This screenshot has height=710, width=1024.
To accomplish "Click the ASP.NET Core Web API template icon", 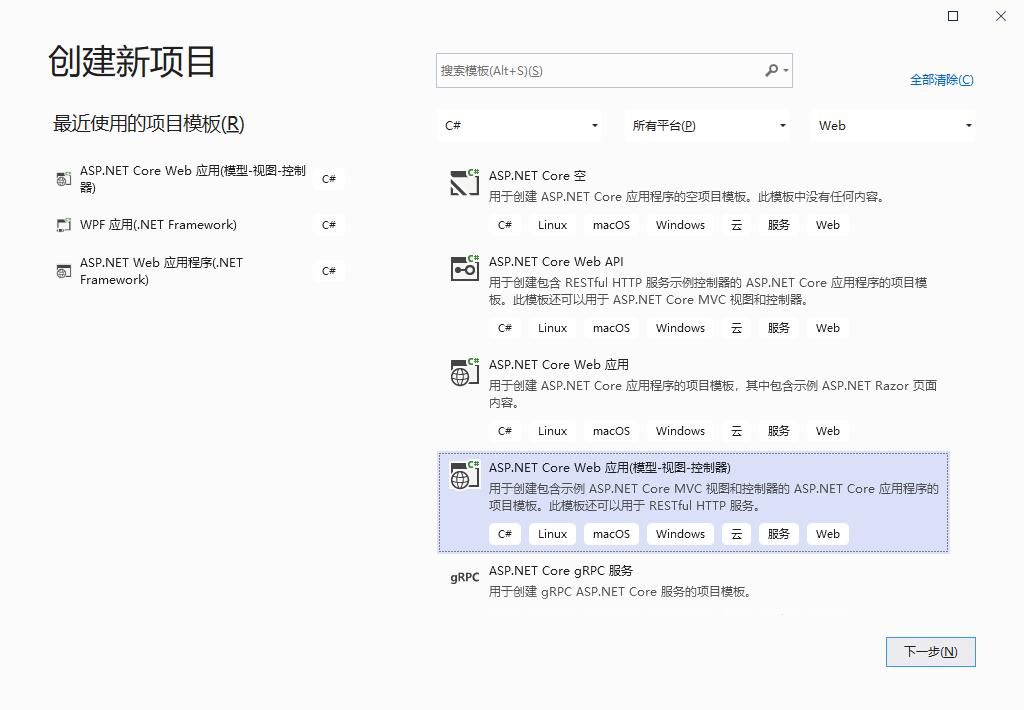I will pos(464,268).
